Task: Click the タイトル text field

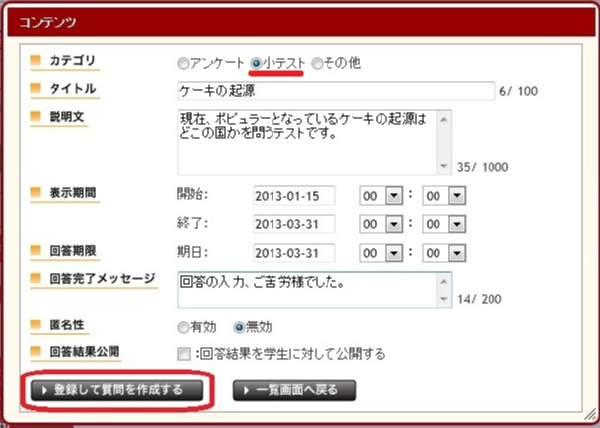Action: point(334,92)
